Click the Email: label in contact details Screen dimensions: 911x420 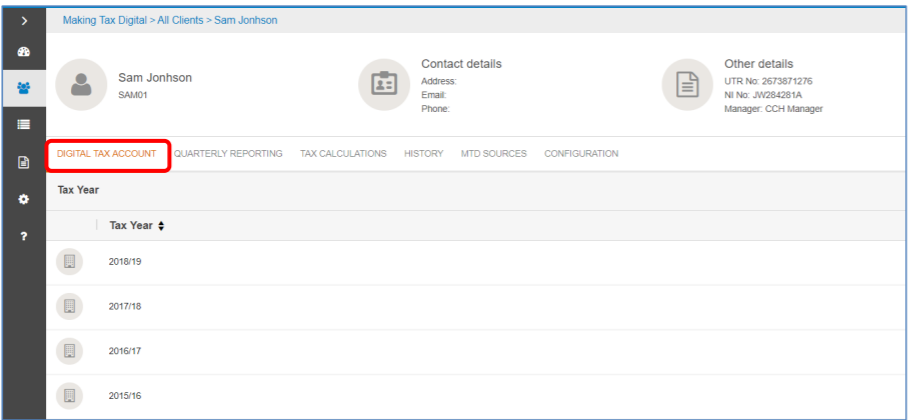pos(433,95)
